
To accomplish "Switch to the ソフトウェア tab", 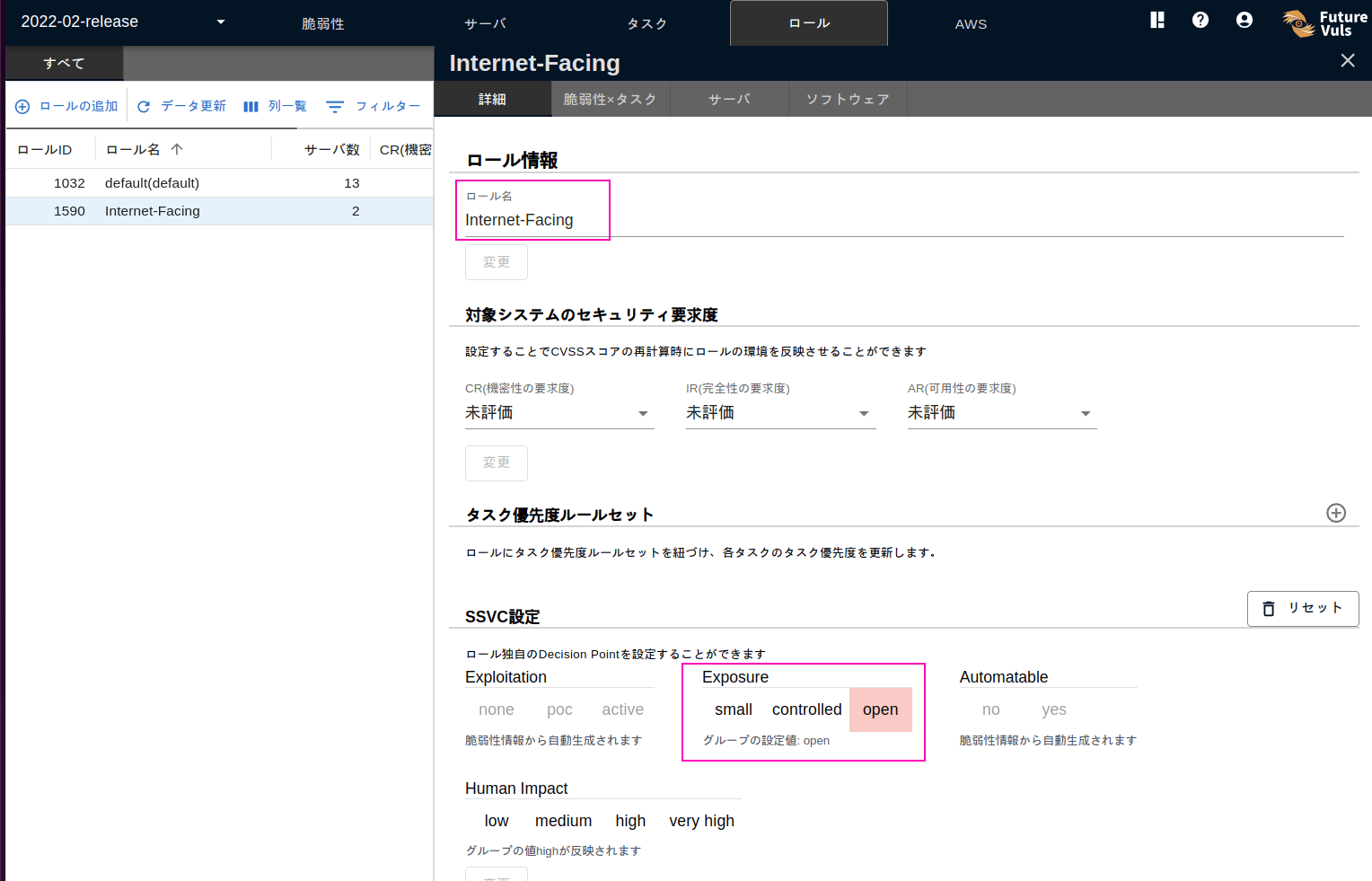I will (847, 99).
